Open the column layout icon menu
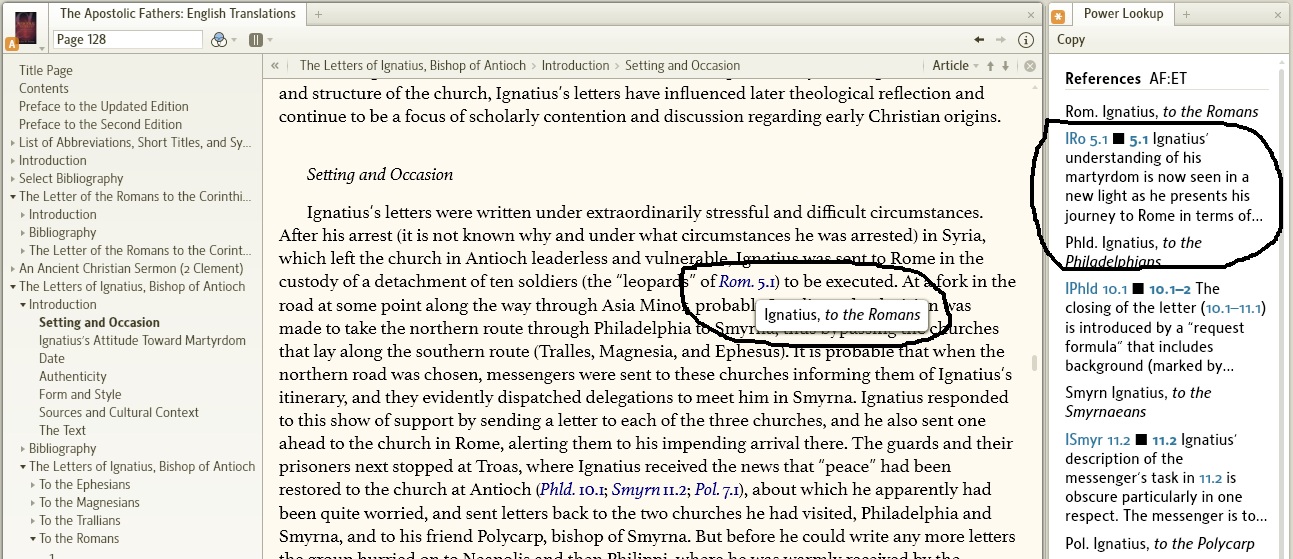 pos(255,40)
